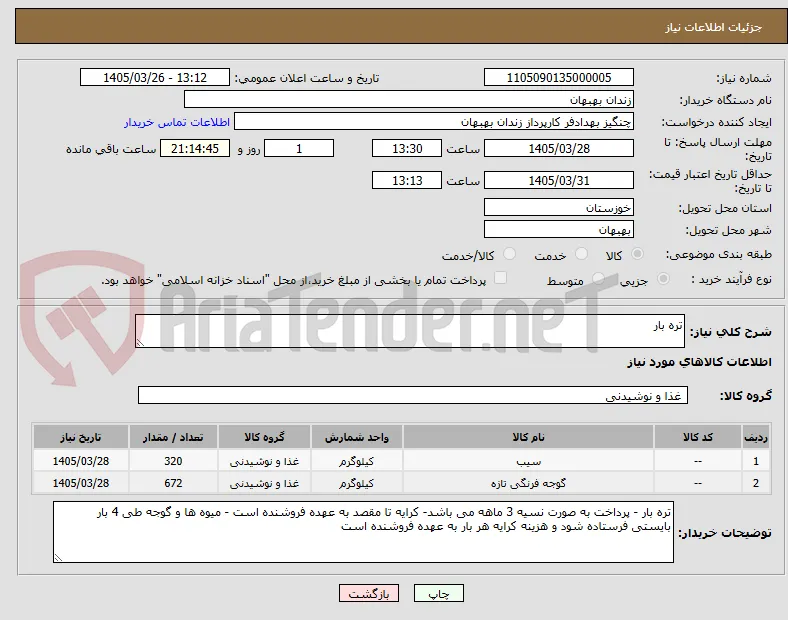This screenshot has height=620, width=788.
Task: Select the کالا/خدمت radio button
Action: 509,254
